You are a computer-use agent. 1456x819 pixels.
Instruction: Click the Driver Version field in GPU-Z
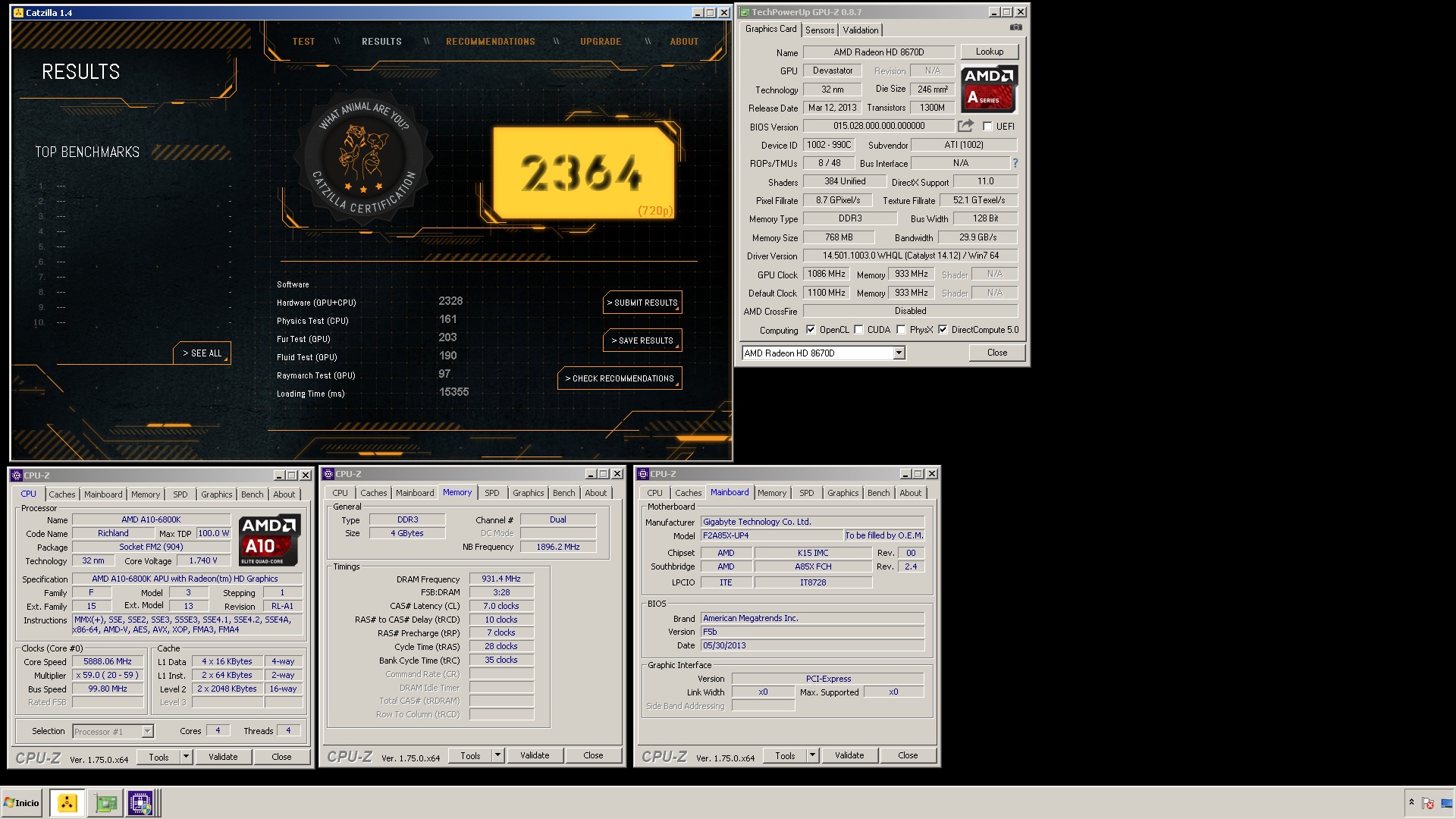point(910,256)
